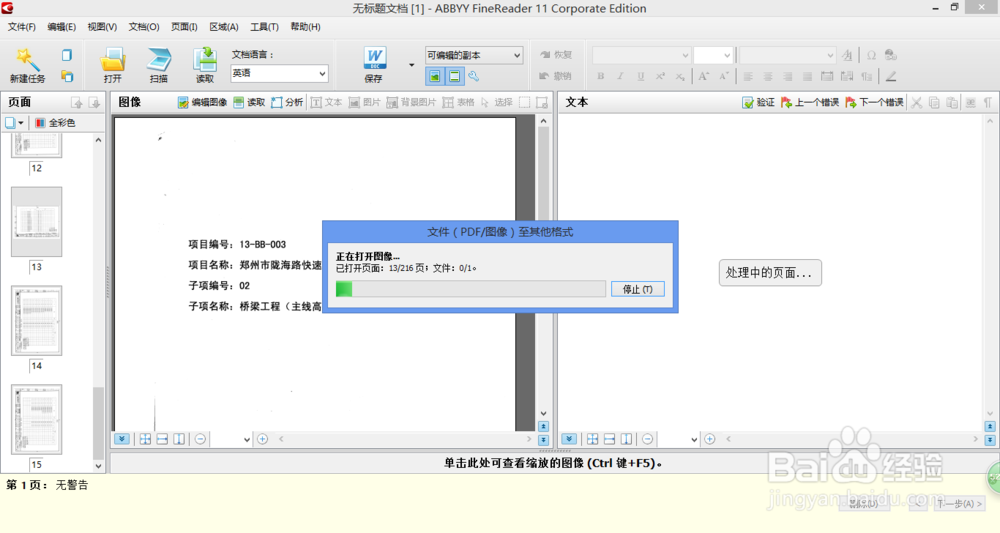Open the font name dropdown

(642, 55)
